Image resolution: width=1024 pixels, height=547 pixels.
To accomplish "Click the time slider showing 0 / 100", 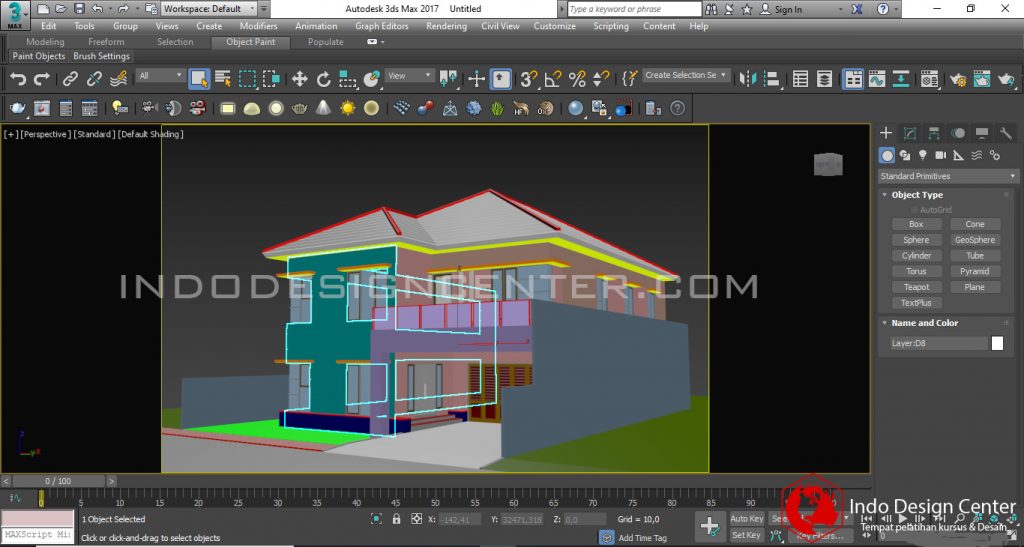I will point(57,481).
